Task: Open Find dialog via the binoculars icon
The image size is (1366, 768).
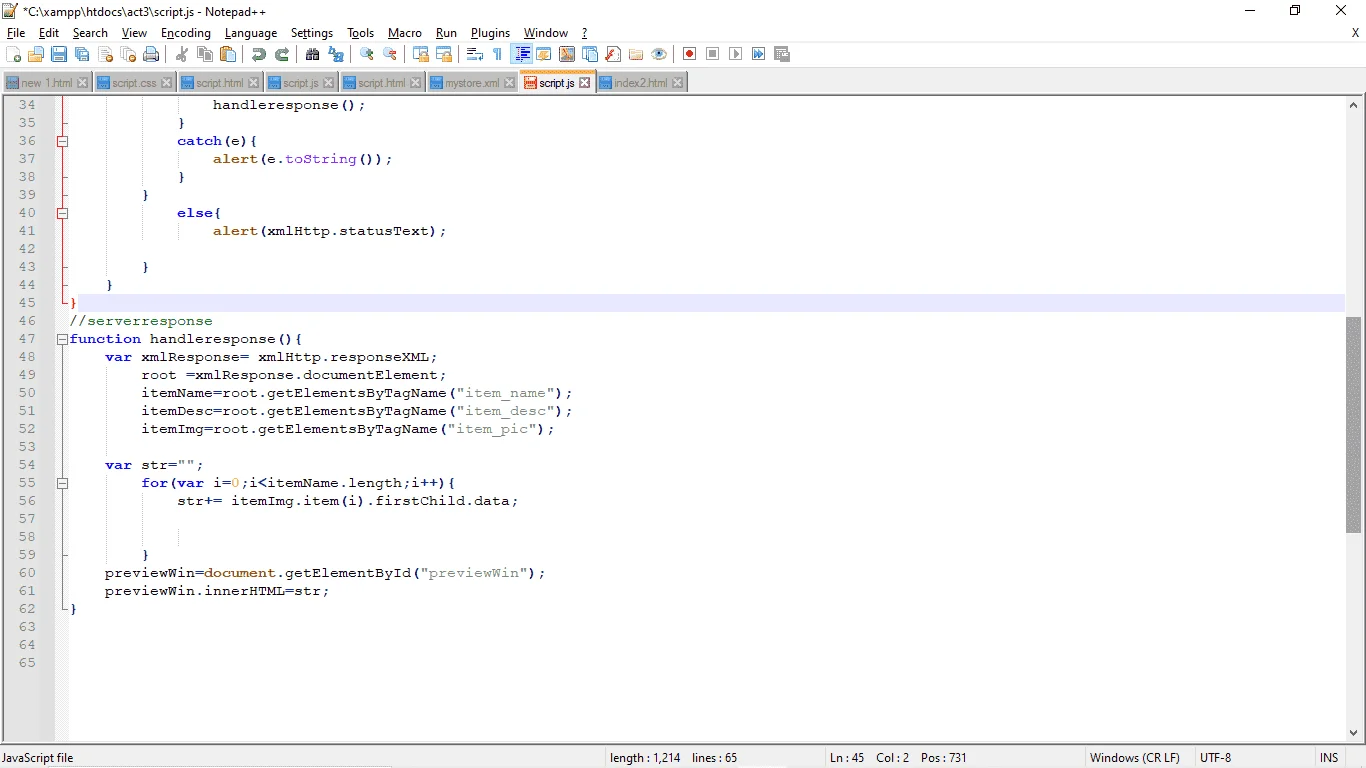Action: tap(313, 54)
